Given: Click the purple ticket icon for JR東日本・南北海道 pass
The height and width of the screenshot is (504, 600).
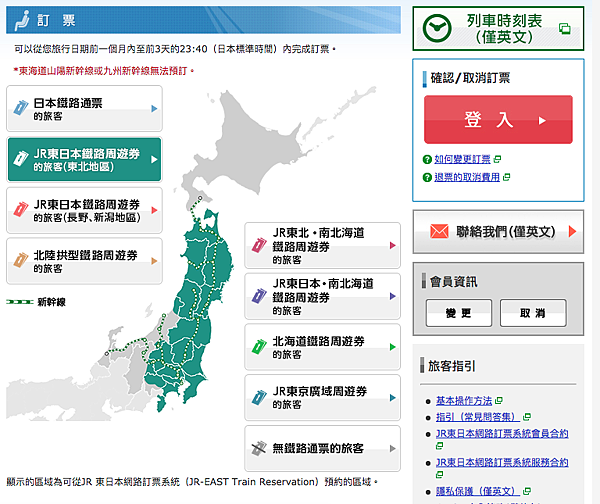Looking at the screenshot, I should tap(259, 296).
